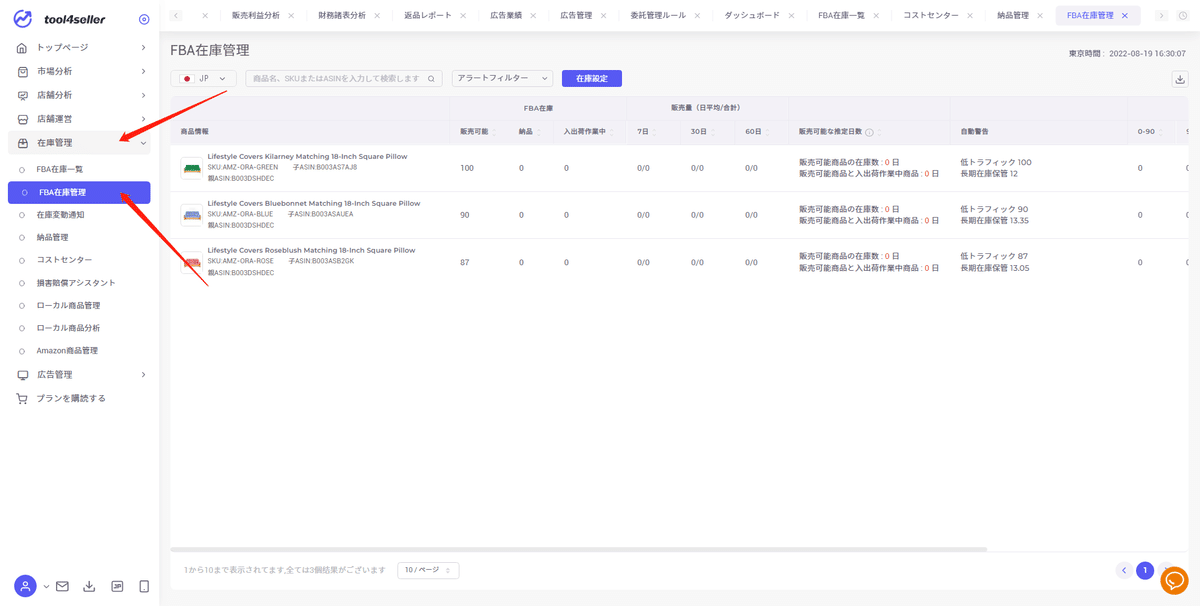The width and height of the screenshot is (1200, 606).
Task: Open 広告管理 via its monitor icon
Action: pyautogui.click(x=22, y=374)
